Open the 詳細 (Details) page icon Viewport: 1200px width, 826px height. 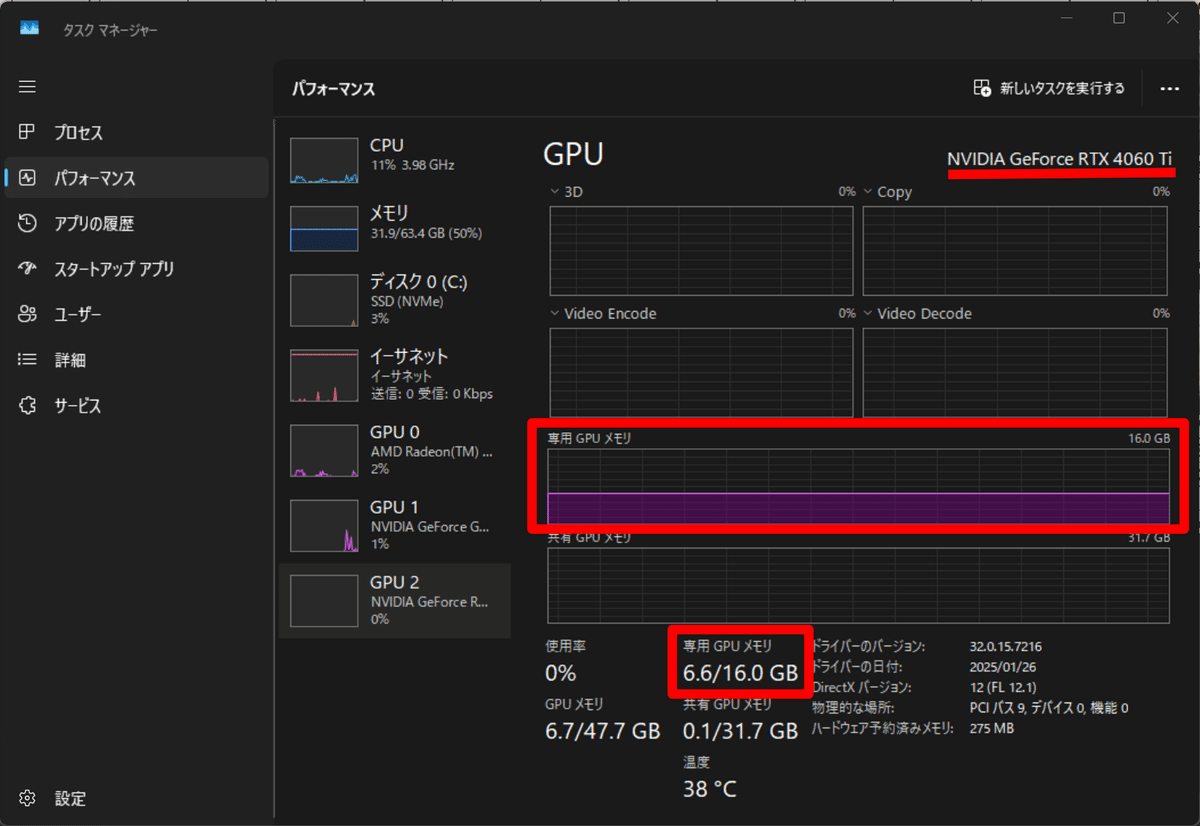[29, 359]
